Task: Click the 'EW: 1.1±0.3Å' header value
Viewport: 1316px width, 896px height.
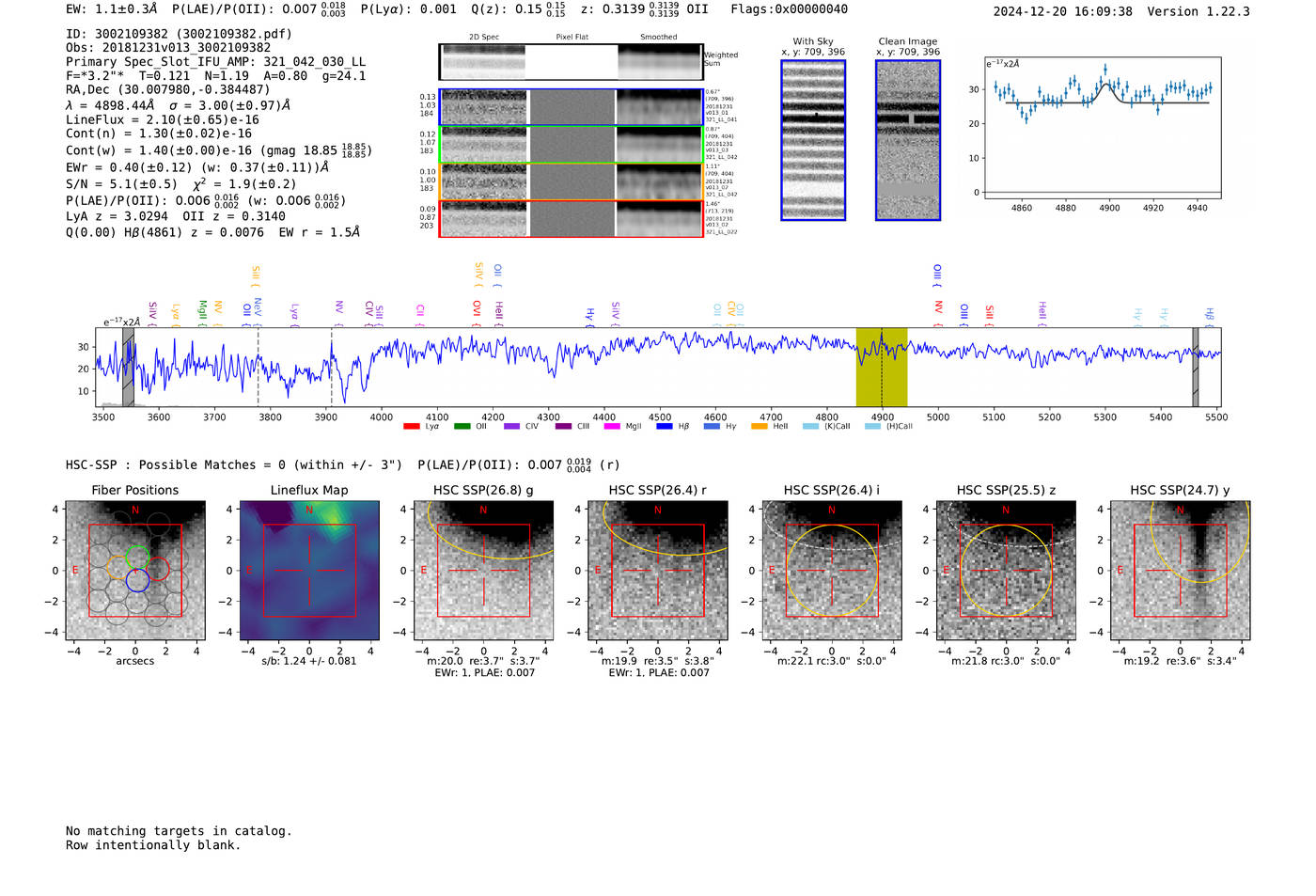Action: click(111, 9)
